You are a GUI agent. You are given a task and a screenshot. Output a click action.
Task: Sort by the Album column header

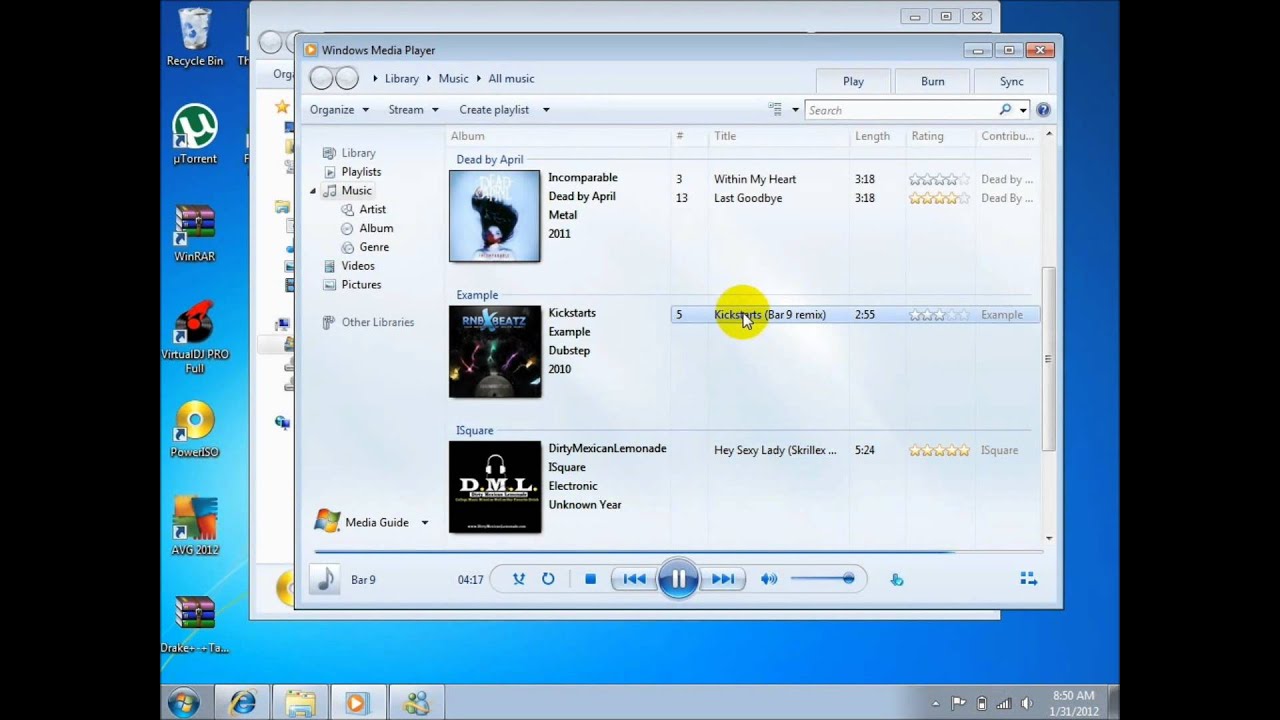pyautogui.click(x=467, y=136)
